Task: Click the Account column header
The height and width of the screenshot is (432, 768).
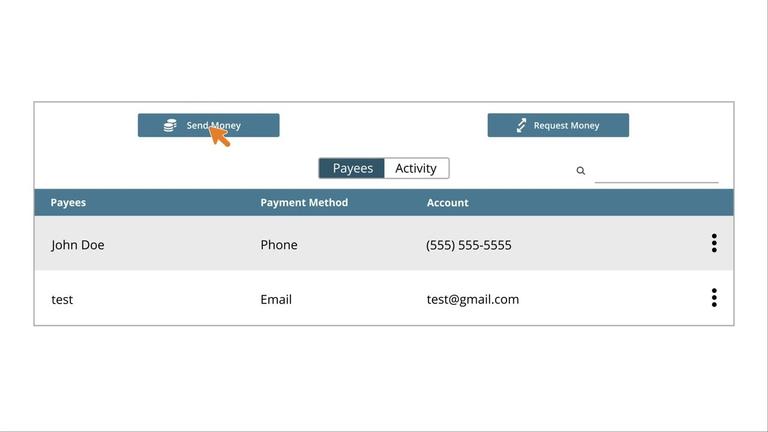Action: click(447, 202)
